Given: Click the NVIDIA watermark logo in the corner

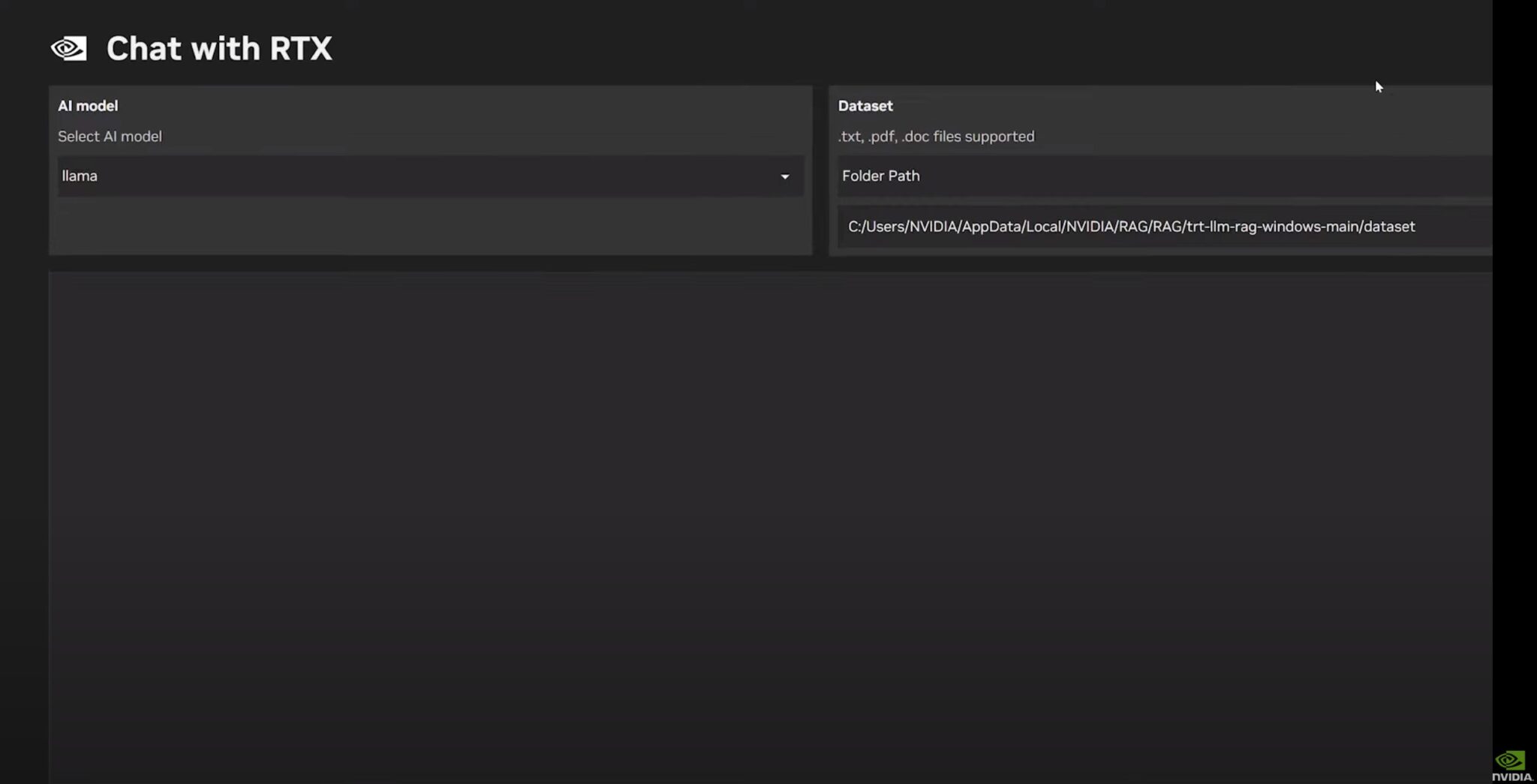Looking at the screenshot, I should click(1511, 765).
